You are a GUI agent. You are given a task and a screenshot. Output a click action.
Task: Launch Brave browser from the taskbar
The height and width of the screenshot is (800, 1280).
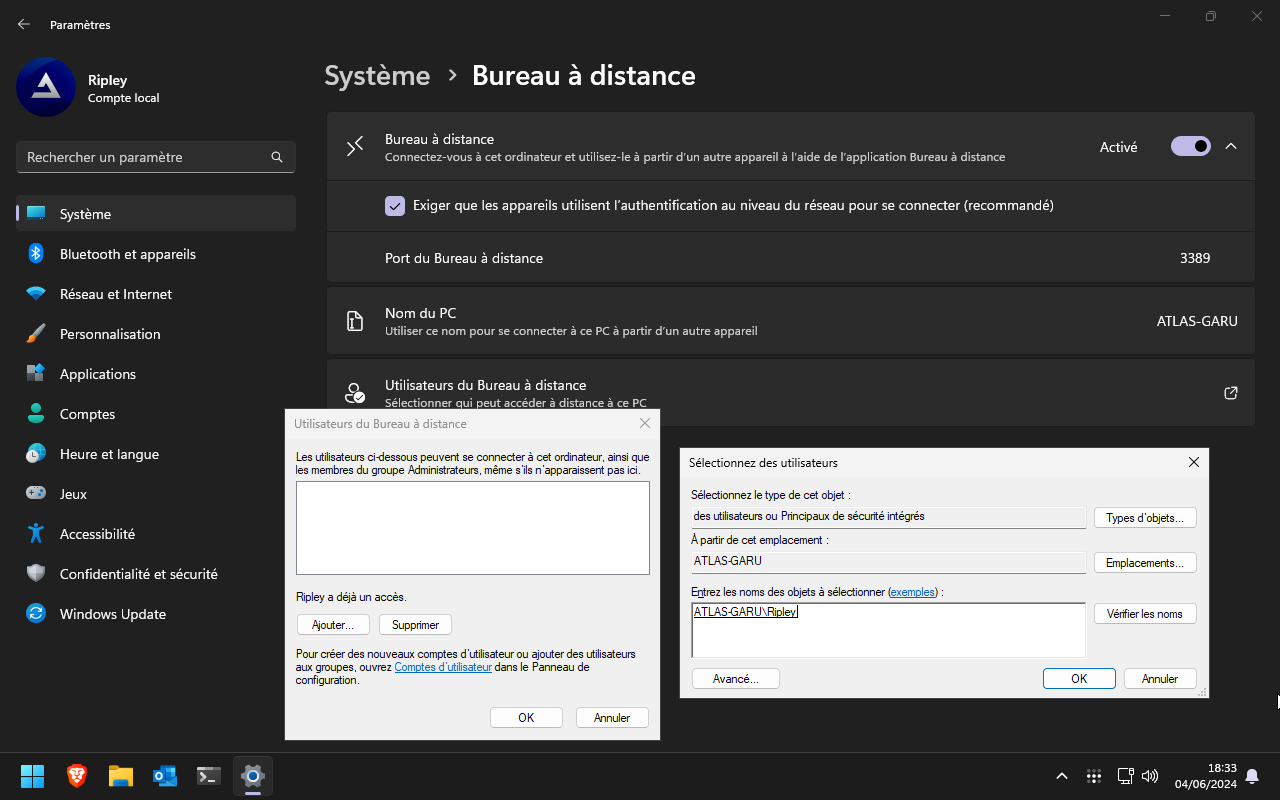77,776
